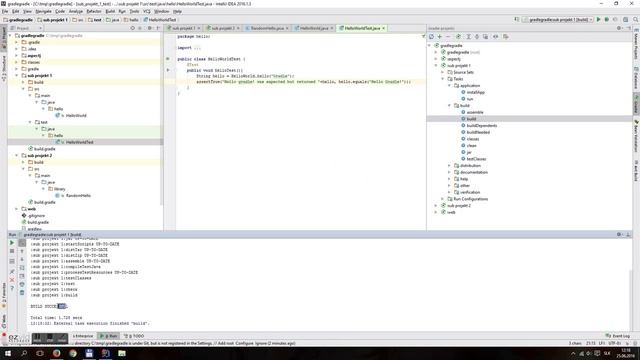
Task: Click the help question mark in Run panel
Action: [12, 288]
